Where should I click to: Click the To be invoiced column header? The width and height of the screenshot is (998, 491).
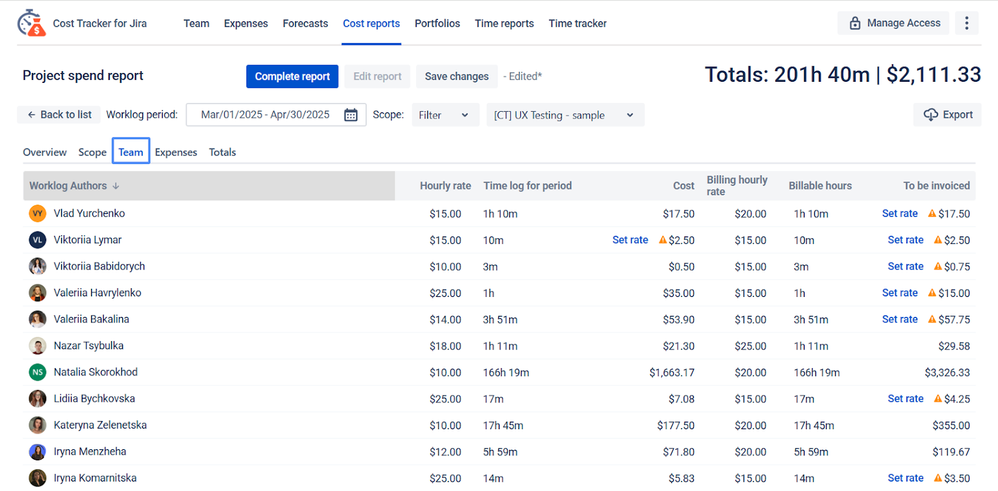[937, 186]
